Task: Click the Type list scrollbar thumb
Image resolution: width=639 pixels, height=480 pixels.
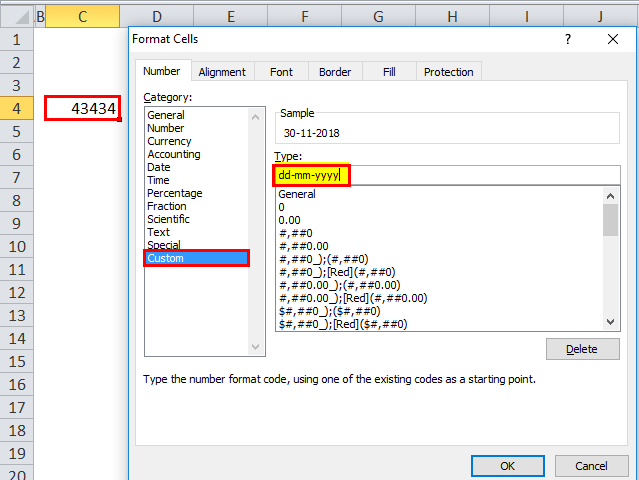Action: pos(610,220)
